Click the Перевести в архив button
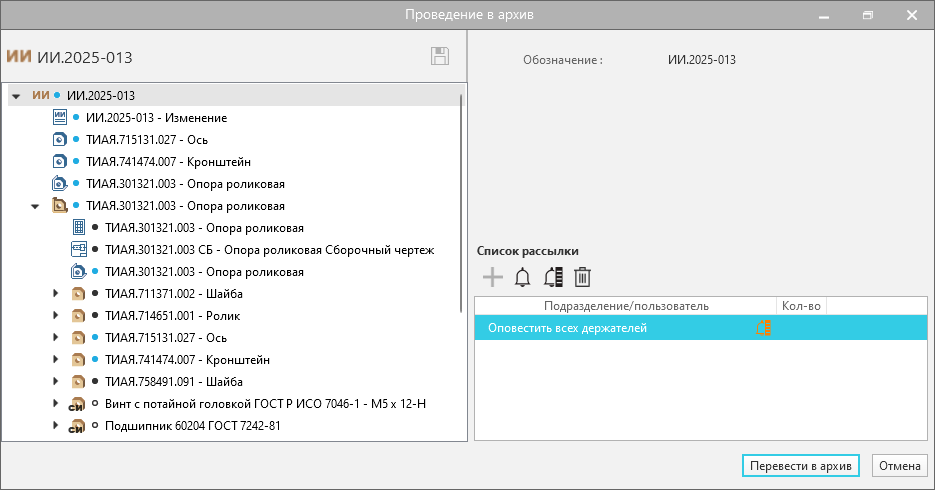Screen dimensions: 935x490 tap(802, 466)
